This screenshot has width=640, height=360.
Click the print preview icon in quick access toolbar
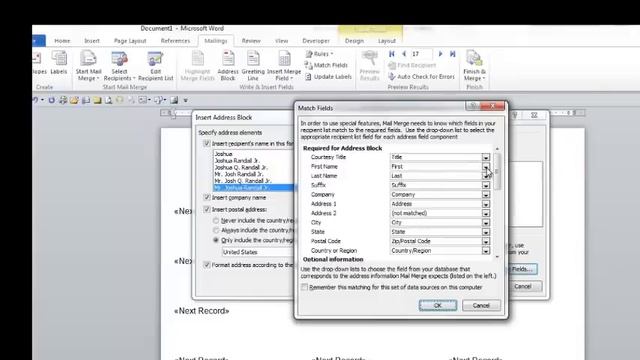click(109, 100)
